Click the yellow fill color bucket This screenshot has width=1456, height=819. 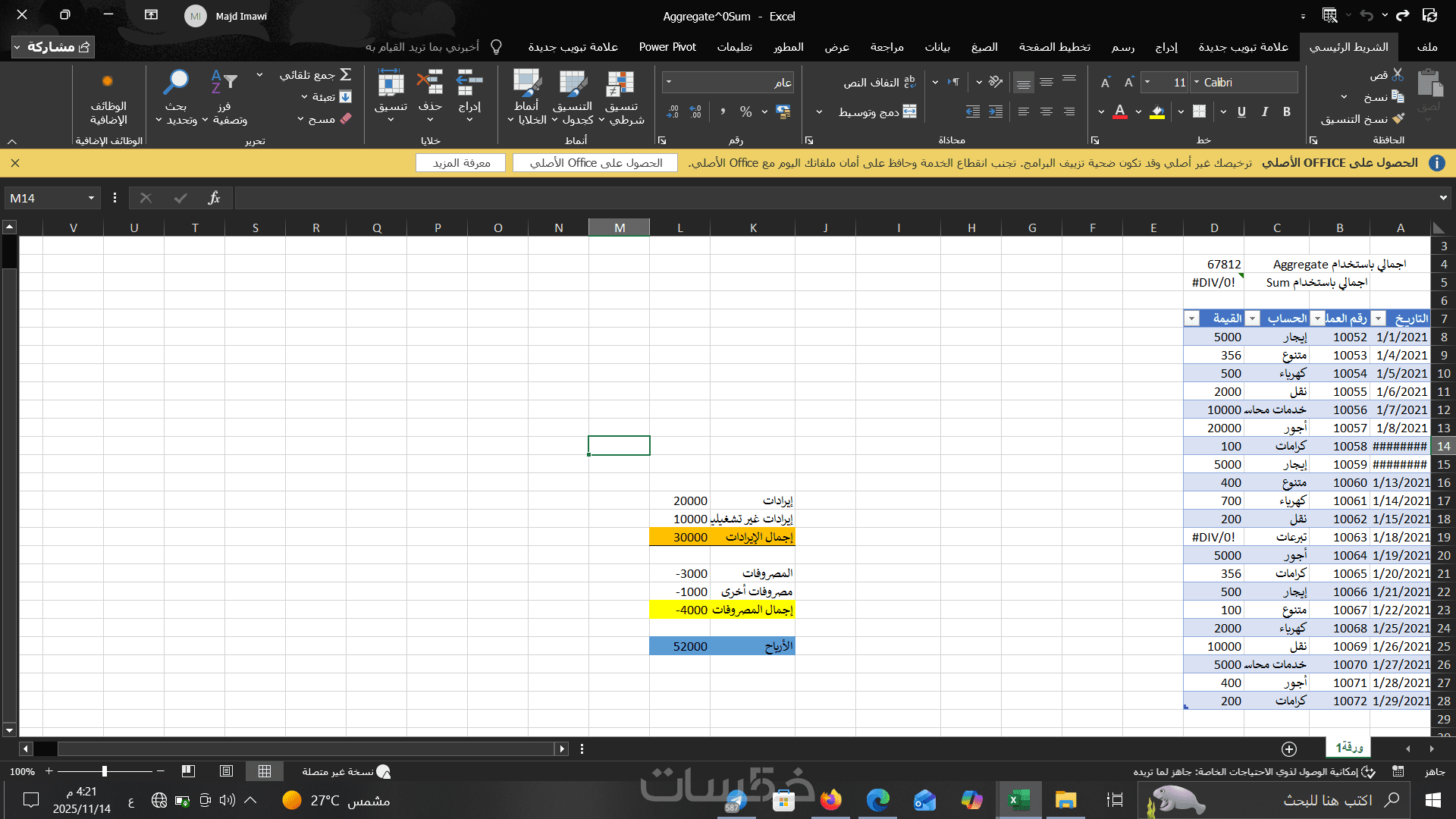tap(1157, 112)
